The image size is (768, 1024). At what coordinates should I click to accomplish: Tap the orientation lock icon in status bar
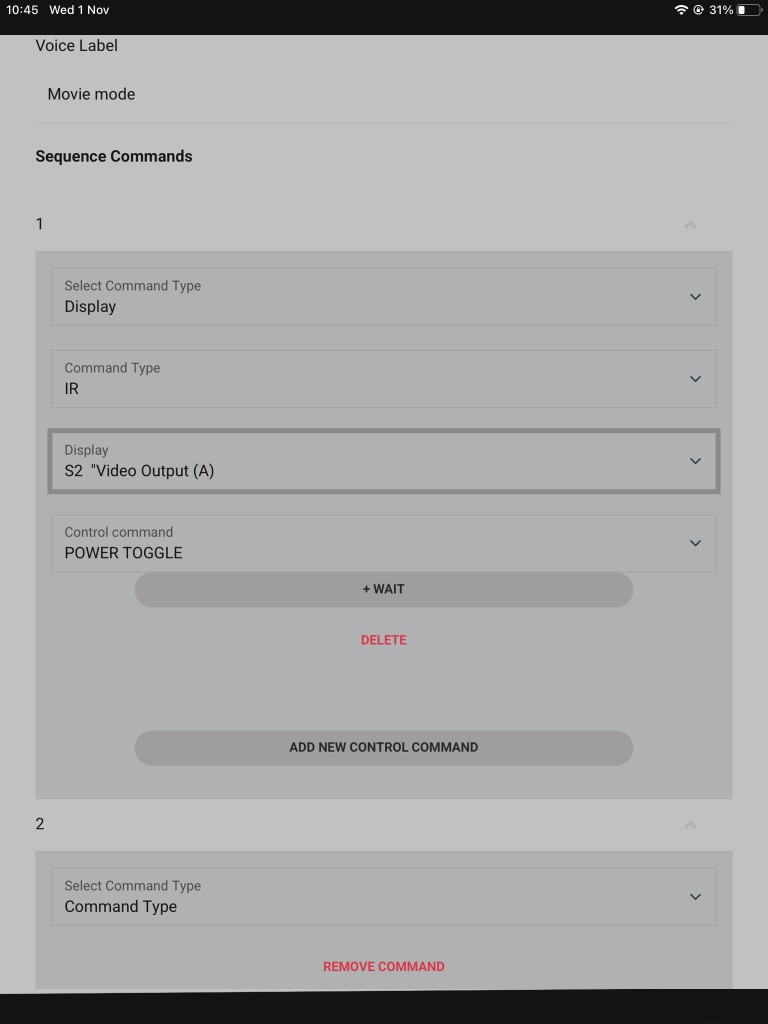click(699, 10)
